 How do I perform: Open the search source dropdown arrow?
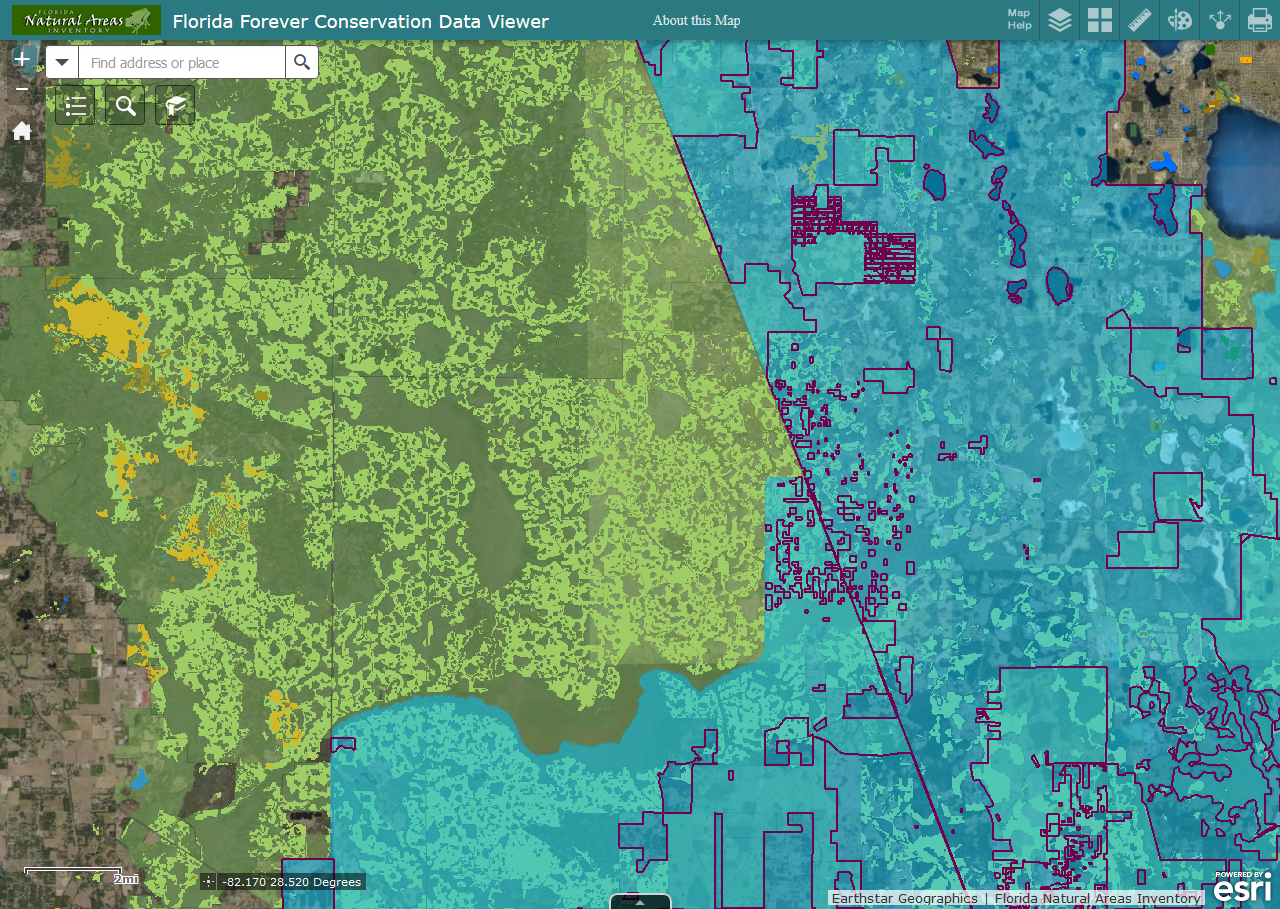point(61,62)
